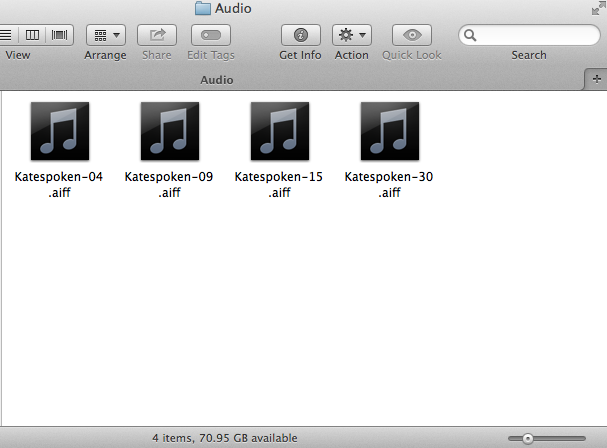
Task: Click the Katespoken-30.aiff file name
Action: click(x=389, y=184)
